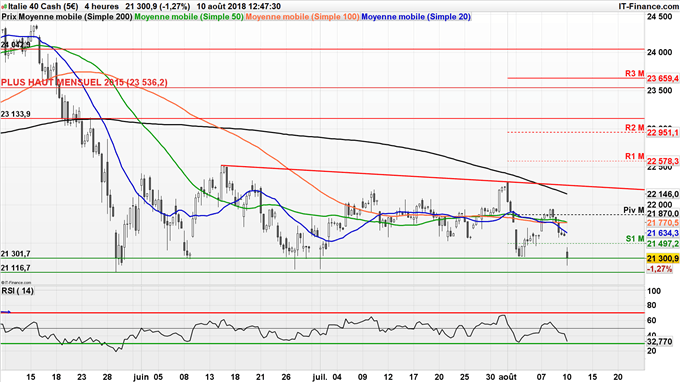Image resolution: width=680 pixels, height=382 pixels.
Task: Click the small indicator icon before 'Italie 40 Cash'
Action: click(x=4, y=7)
